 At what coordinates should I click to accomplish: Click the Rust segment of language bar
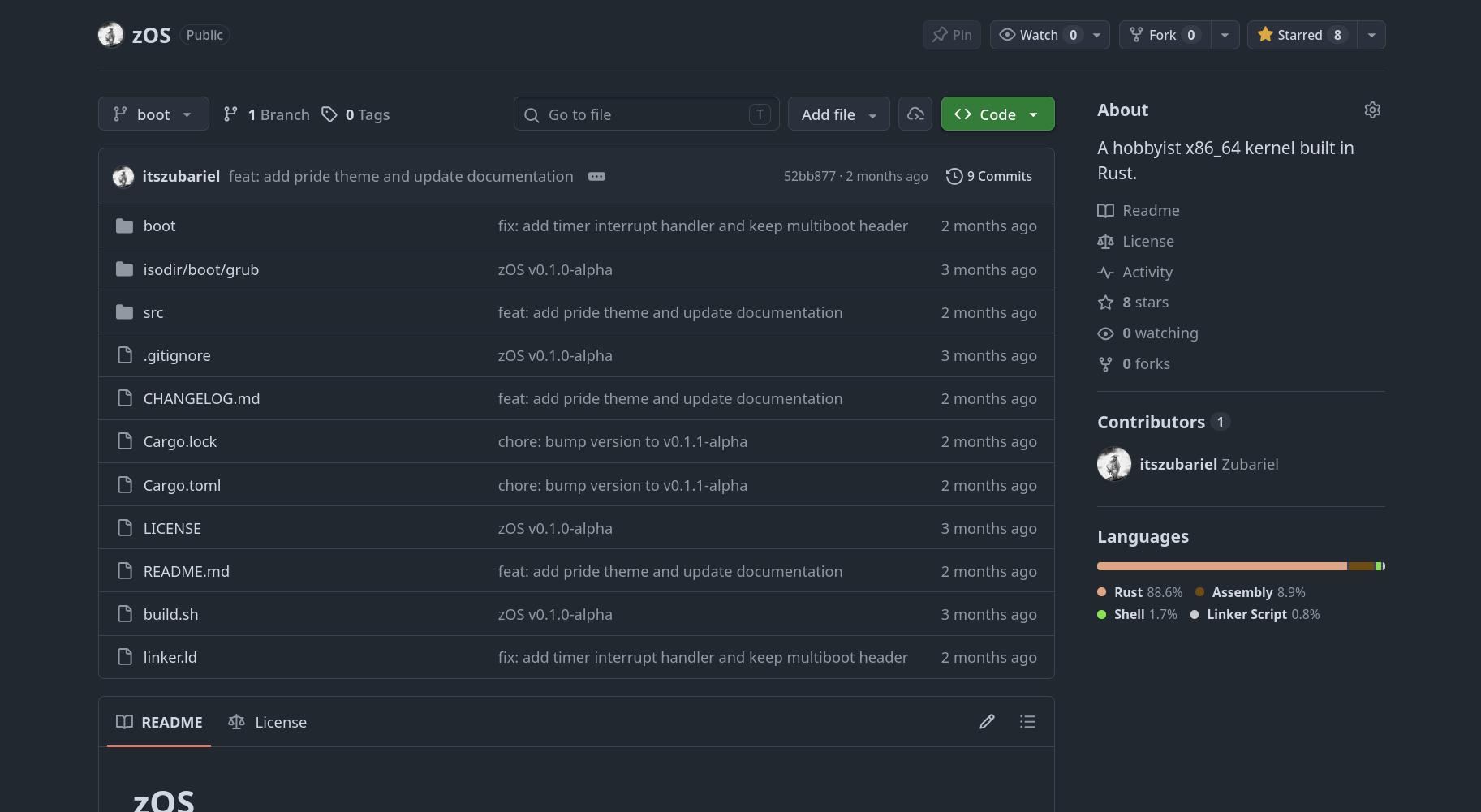pos(1221,566)
